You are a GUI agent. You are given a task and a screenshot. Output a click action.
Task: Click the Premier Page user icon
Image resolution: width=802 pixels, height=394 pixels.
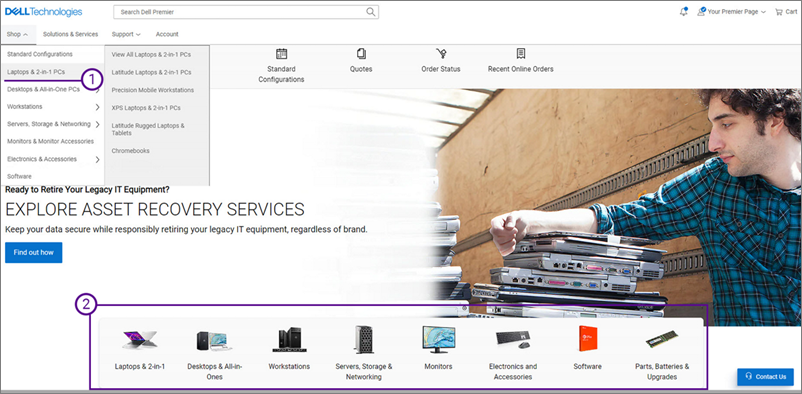click(701, 11)
